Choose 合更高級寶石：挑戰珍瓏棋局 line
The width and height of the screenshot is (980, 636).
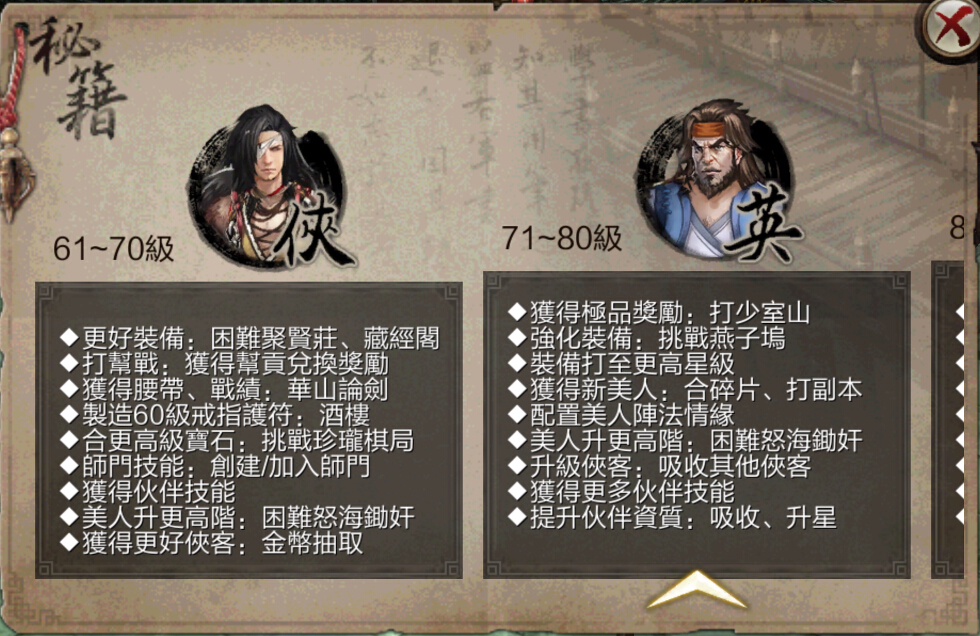(x=237, y=440)
